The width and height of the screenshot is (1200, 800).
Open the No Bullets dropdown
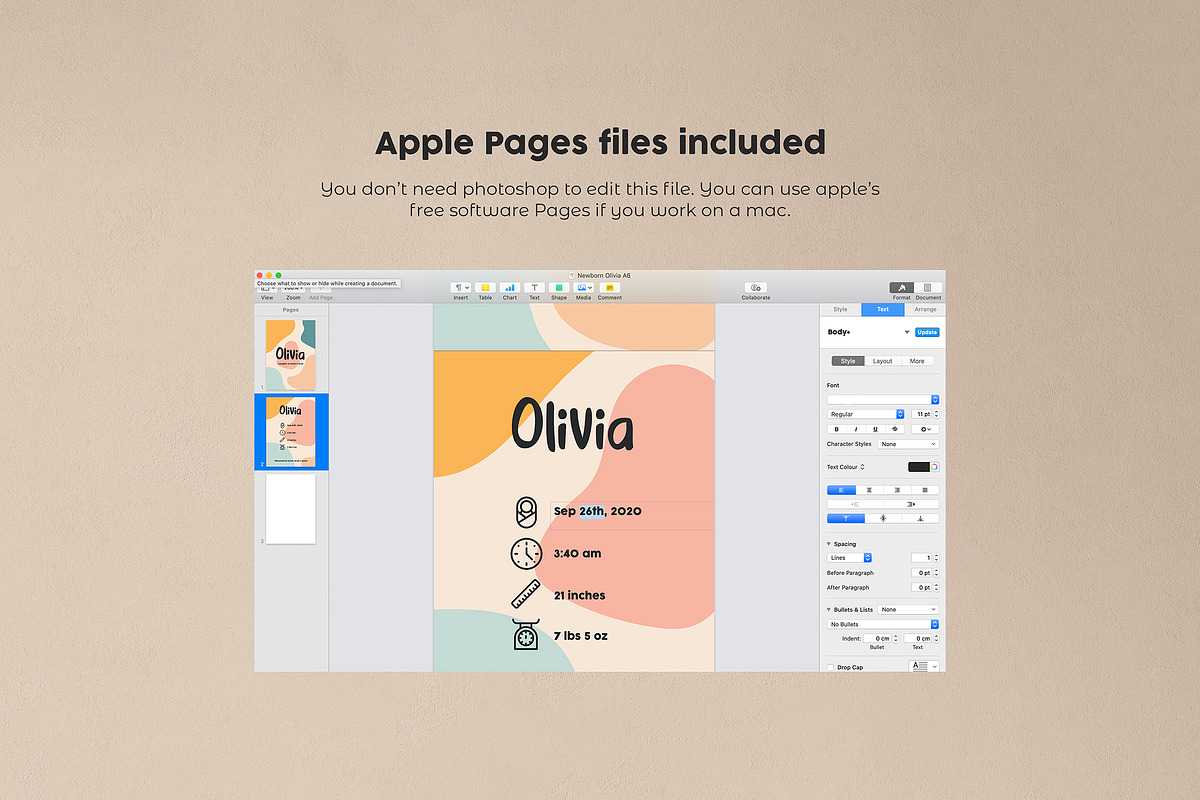coord(883,624)
